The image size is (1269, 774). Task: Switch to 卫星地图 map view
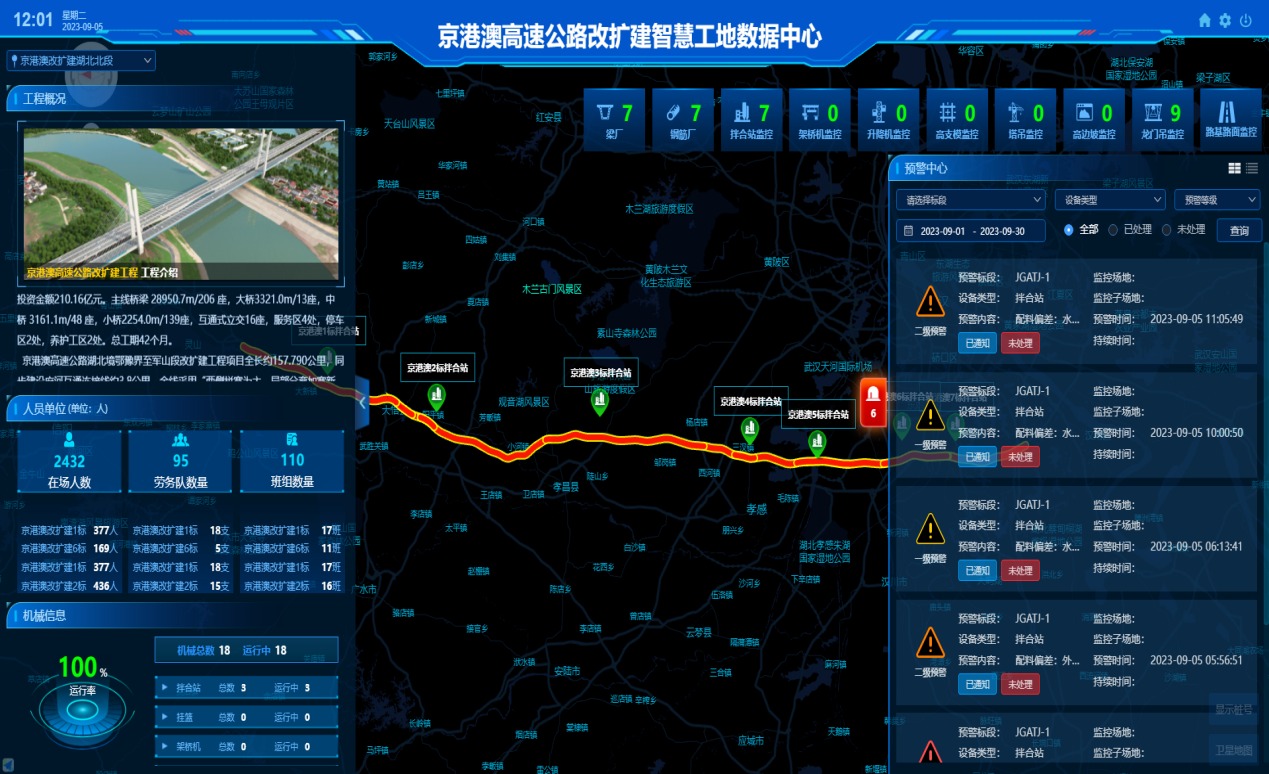coord(1233,750)
